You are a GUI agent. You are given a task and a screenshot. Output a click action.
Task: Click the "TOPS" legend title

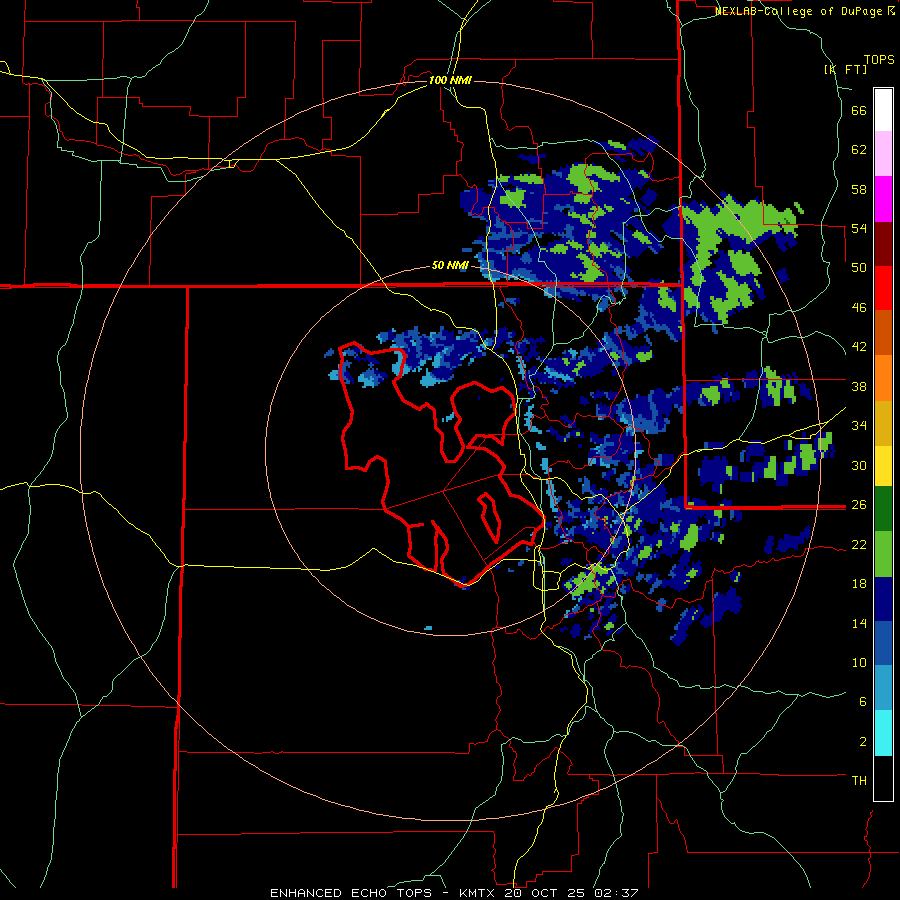[x=879, y=60]
